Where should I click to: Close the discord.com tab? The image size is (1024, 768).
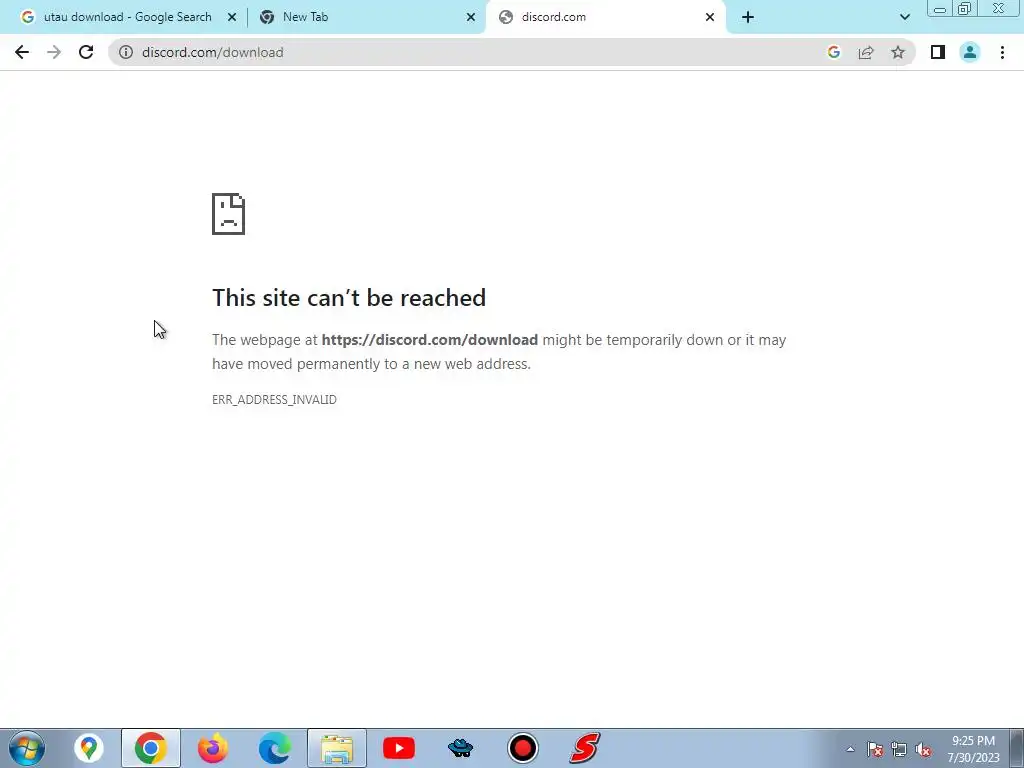pos(709,17)
